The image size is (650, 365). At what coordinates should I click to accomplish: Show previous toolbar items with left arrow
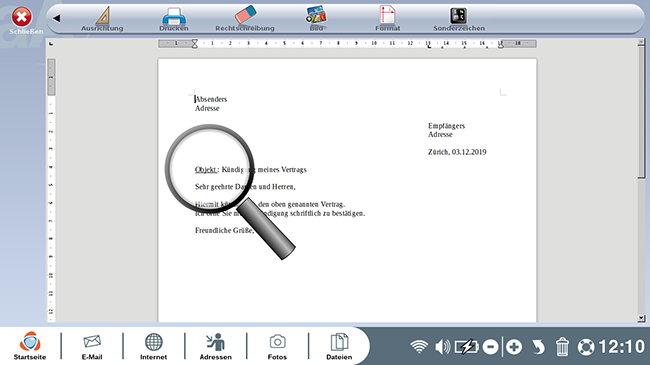[x=57, y=18]
